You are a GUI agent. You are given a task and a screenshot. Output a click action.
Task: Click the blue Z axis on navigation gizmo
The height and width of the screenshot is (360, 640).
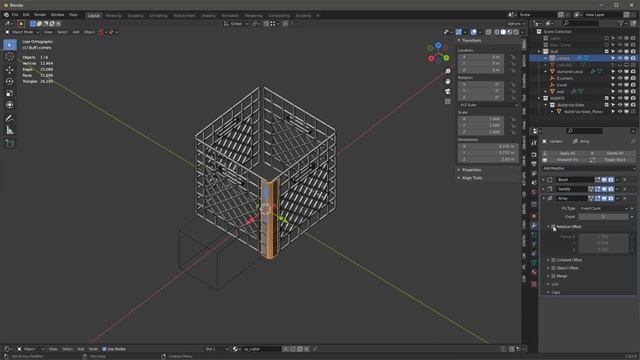coord(438,45)
